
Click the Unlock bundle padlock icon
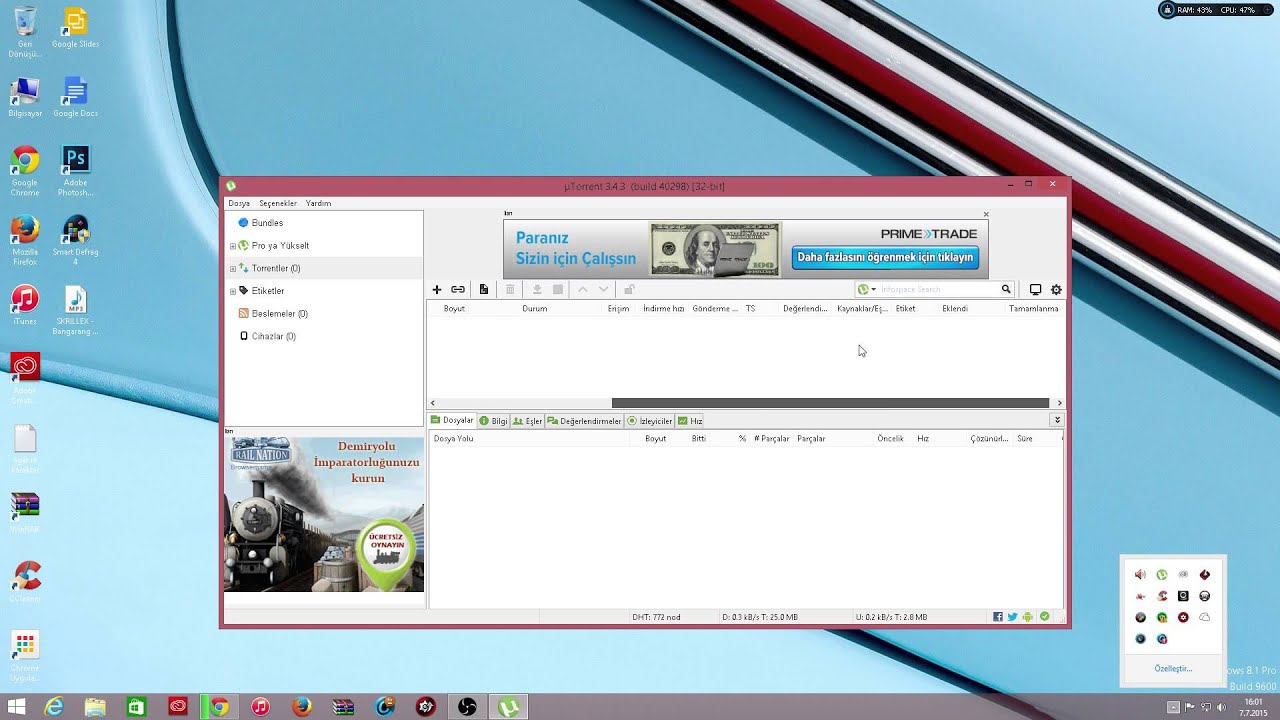pos(629,289)
